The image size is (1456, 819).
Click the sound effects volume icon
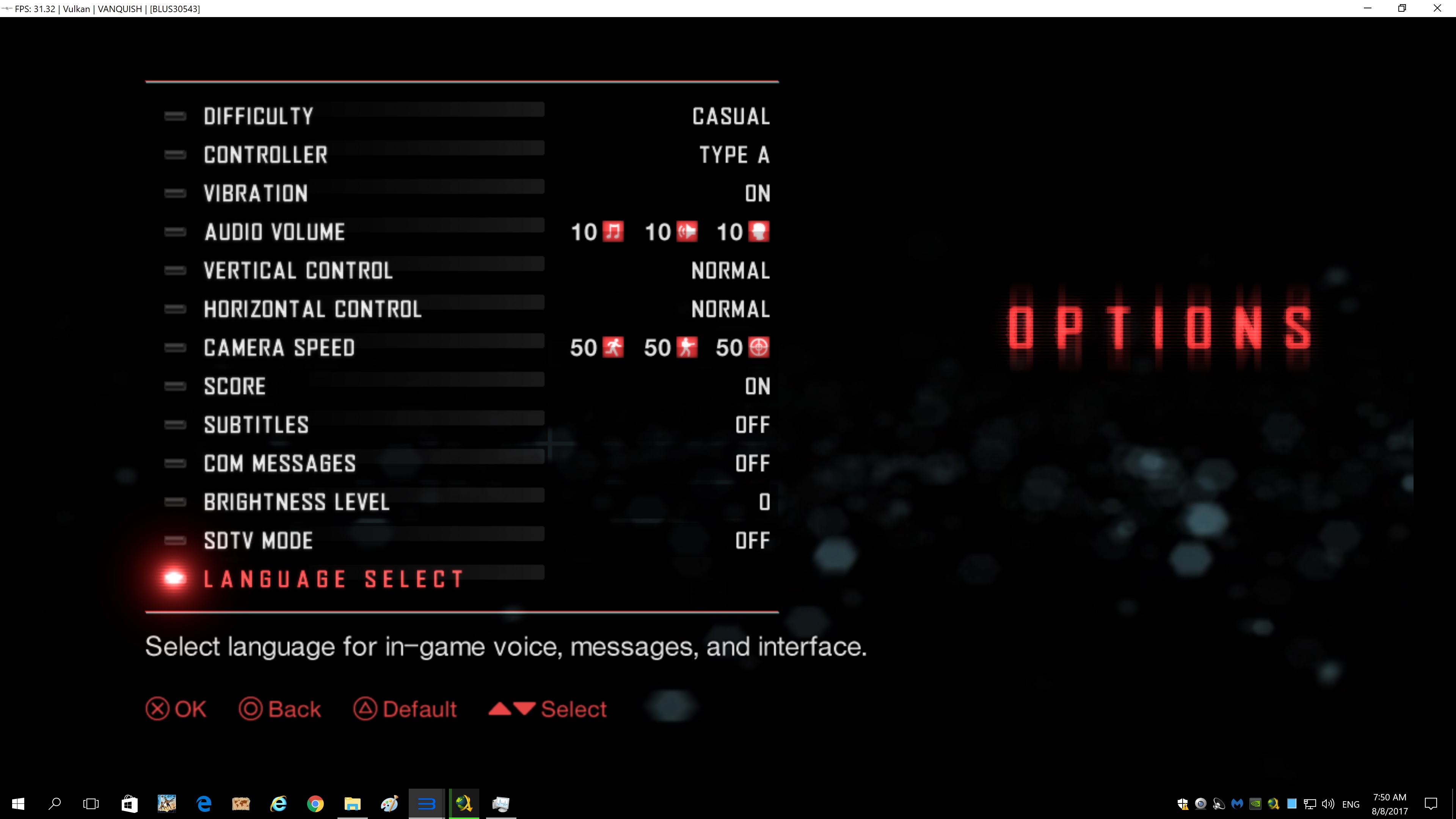(x=687, y=232)
